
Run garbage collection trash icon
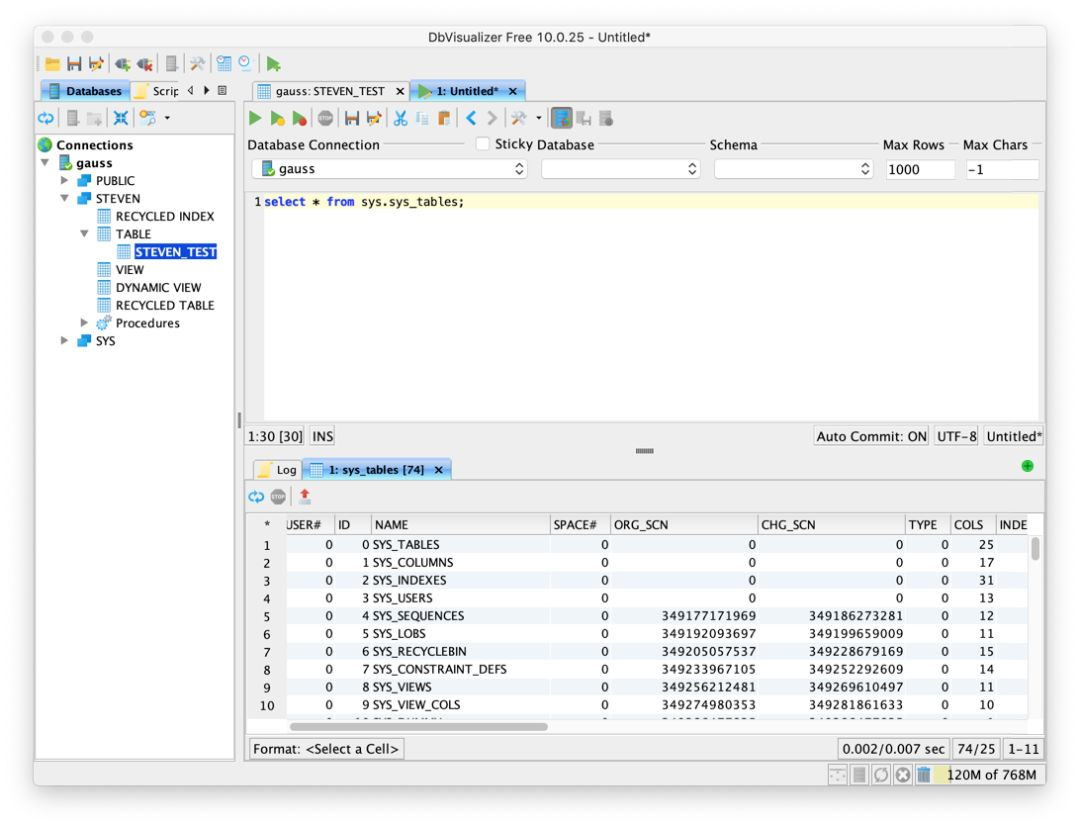pyautogui.click(x=924, y=775)
